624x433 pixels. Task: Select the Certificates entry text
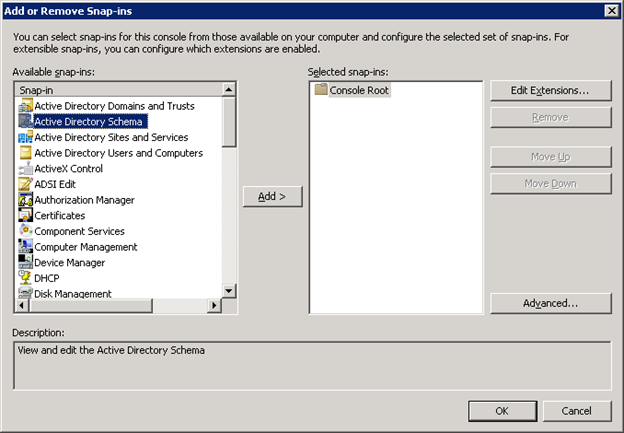point(60,216)
